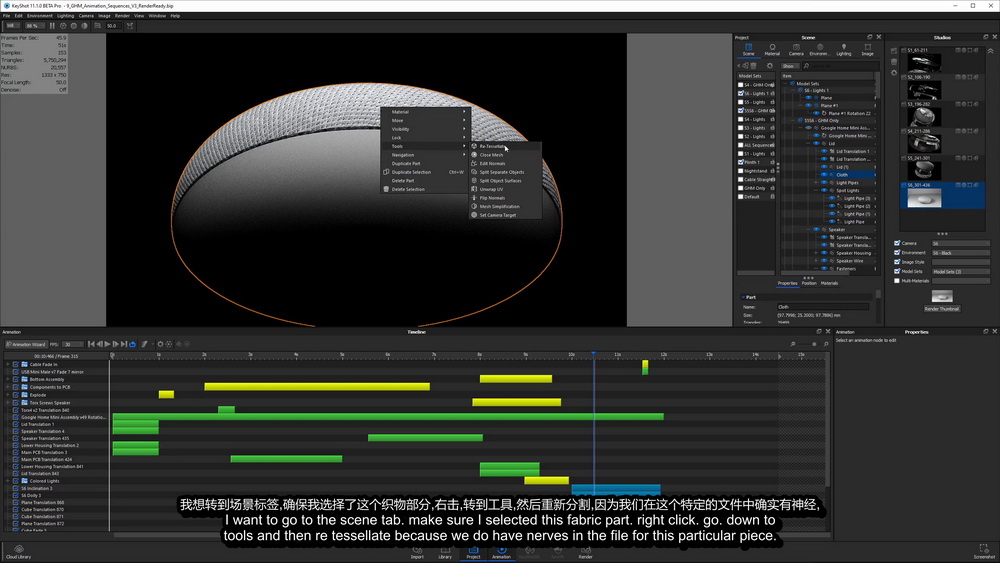Click the Animation Wizard button

coord(26,344)
